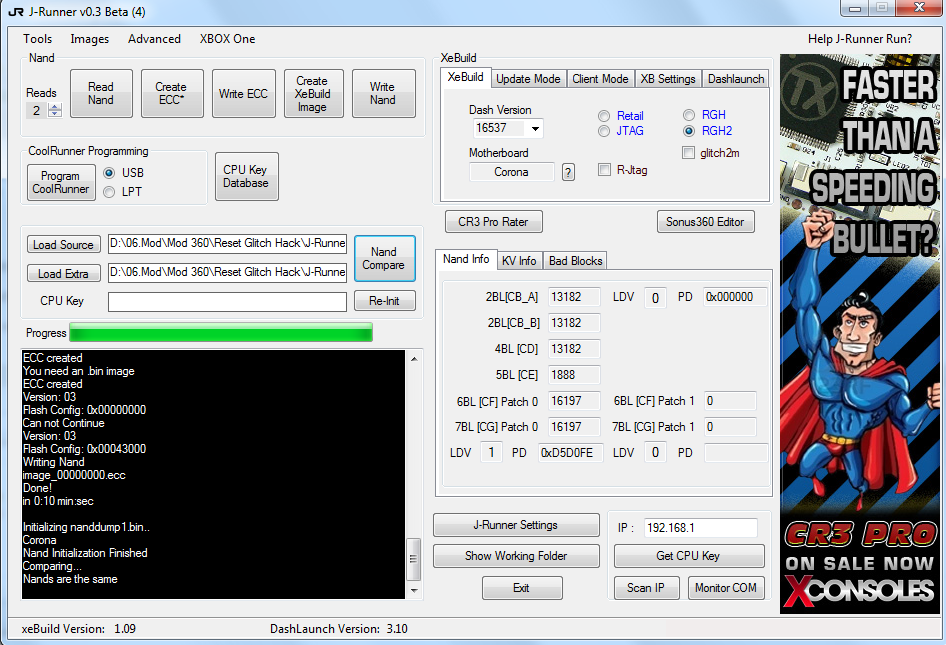Image resolution: width=946 pixels, height=645 pixels.
Task: Select the JTAG radio button
Action: [604, 131]
